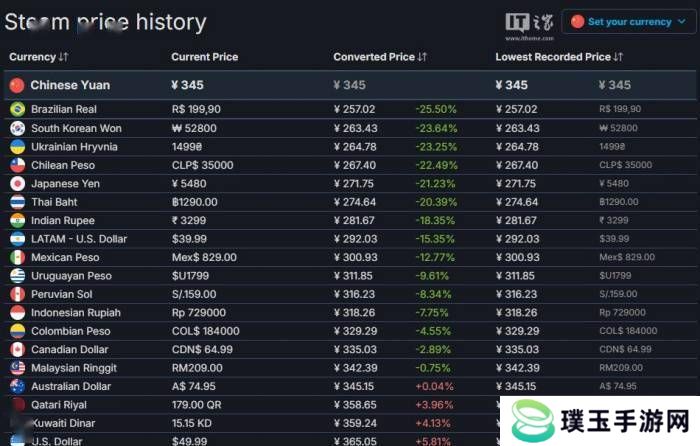Click the A$ 74.95 current price

pos(194,387)
